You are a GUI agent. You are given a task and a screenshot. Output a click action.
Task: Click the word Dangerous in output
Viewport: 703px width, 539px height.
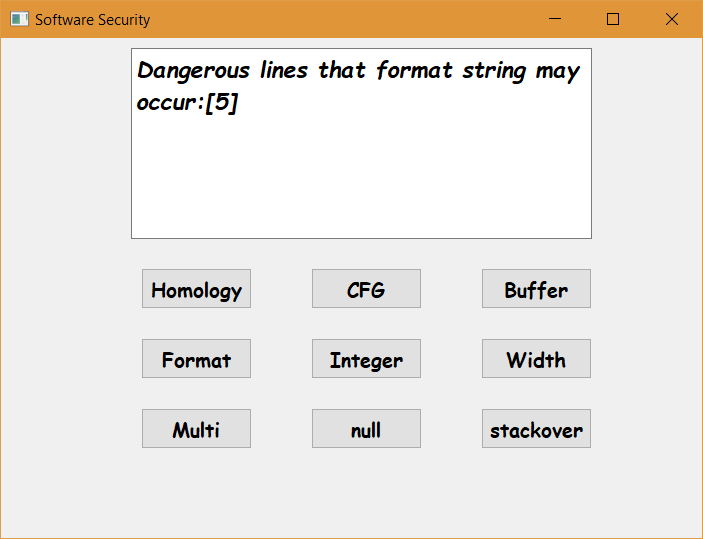[x=193, y=70]
